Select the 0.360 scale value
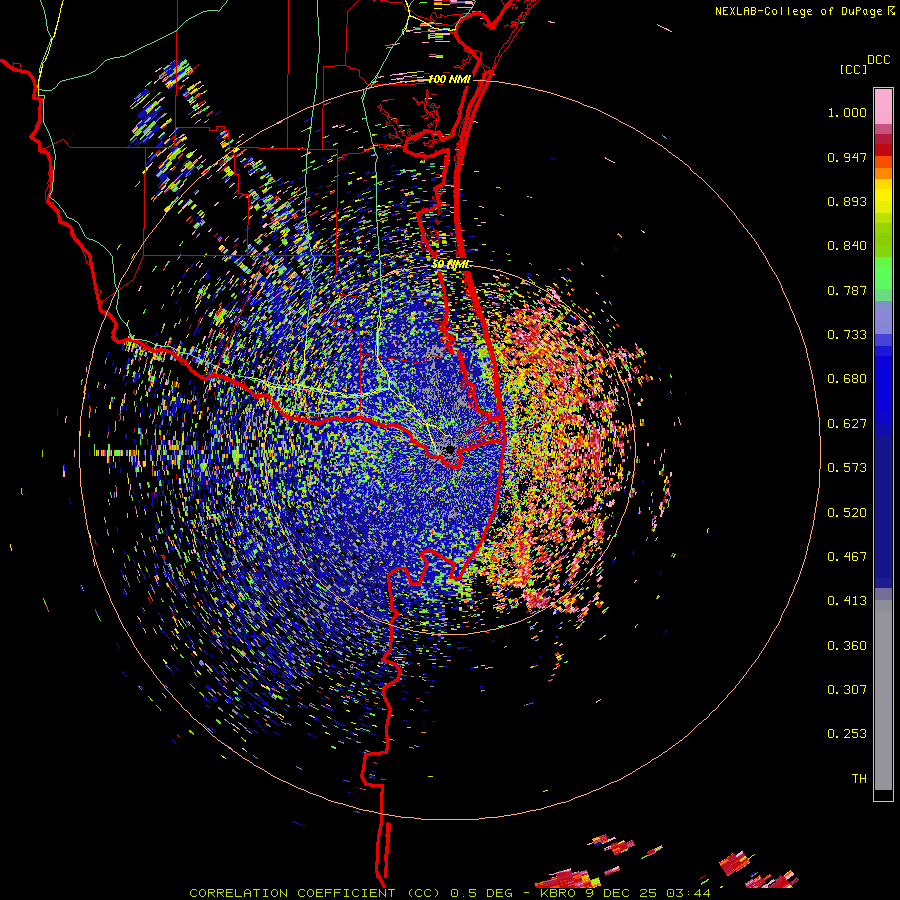This screenshot has width=900, height=900. pos(847,646)
